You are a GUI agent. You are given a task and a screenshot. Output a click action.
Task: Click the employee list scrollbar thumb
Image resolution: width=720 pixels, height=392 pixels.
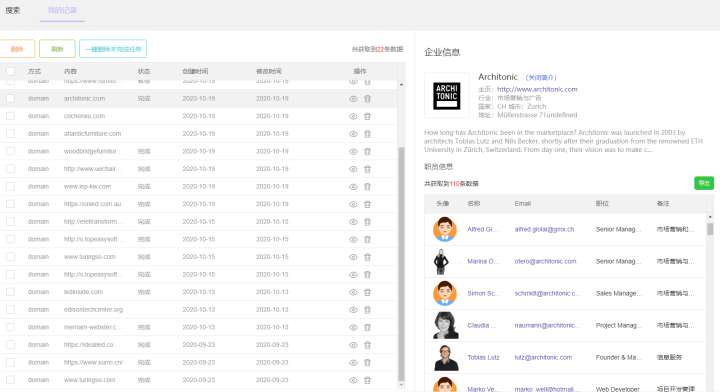[710, 229]
